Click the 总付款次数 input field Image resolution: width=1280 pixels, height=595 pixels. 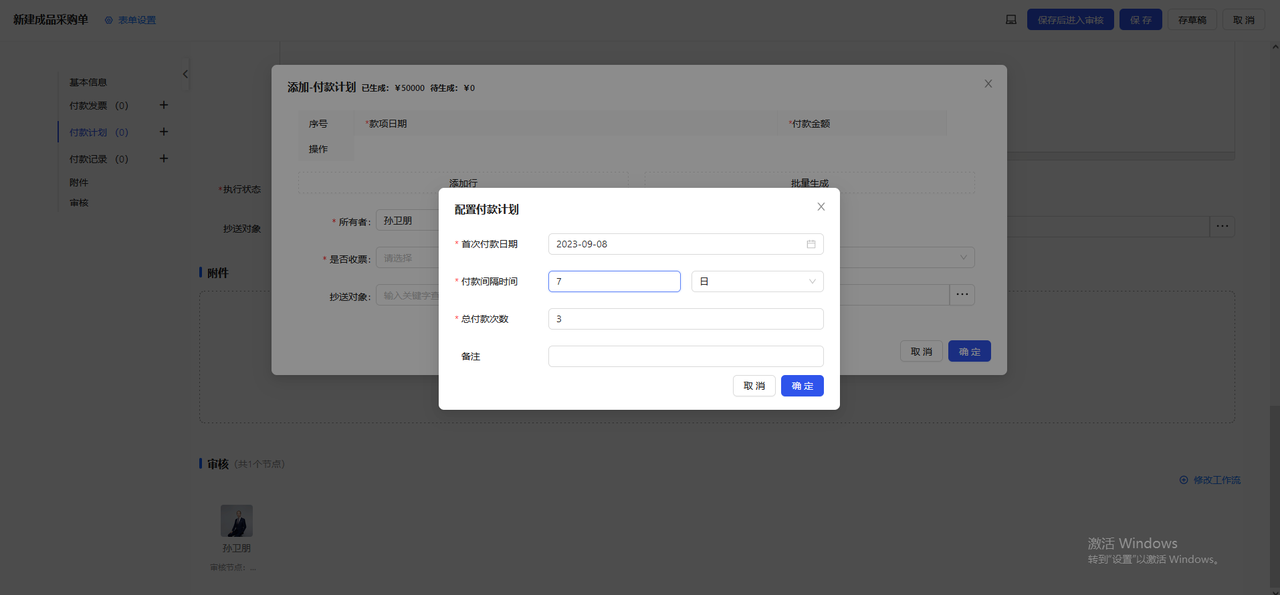pos(685,319)
